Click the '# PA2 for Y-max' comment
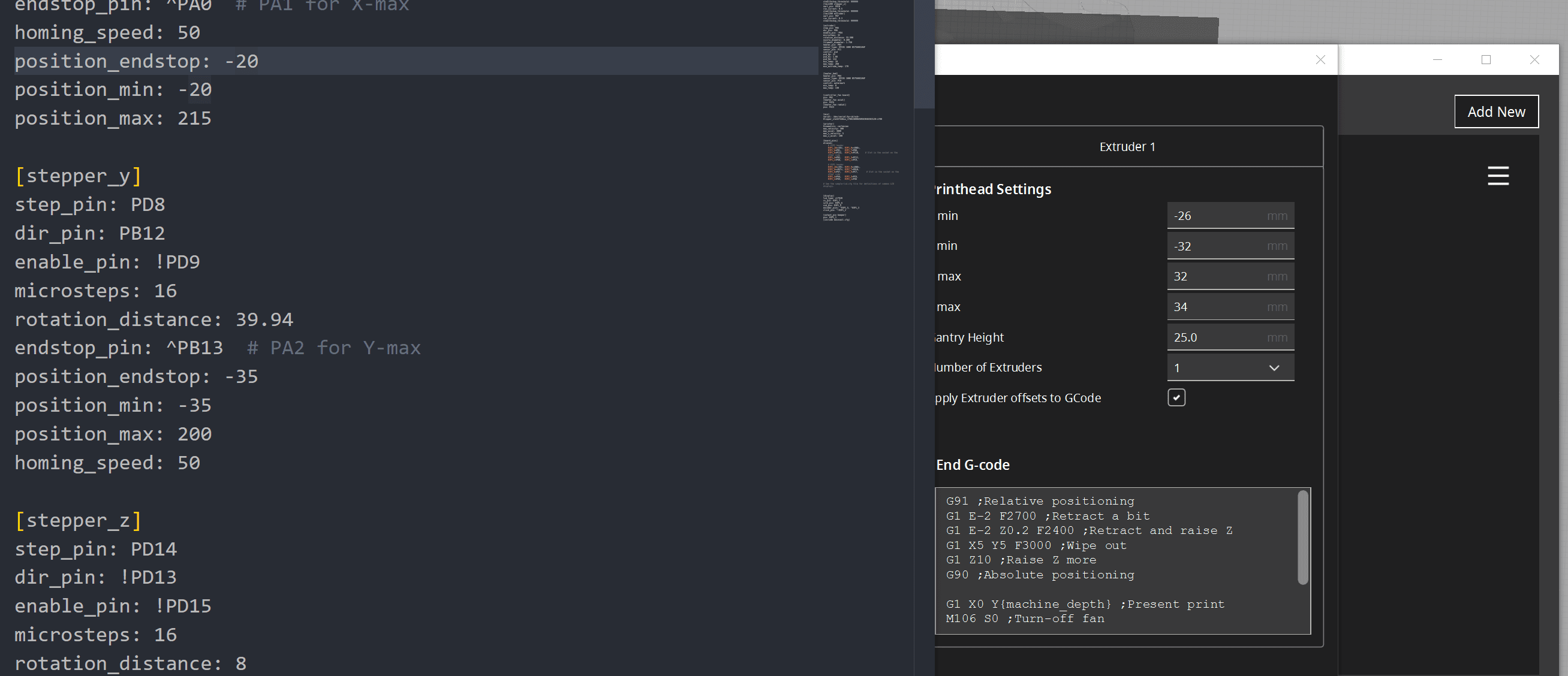Screen dimensions: 1568x676 334,348
